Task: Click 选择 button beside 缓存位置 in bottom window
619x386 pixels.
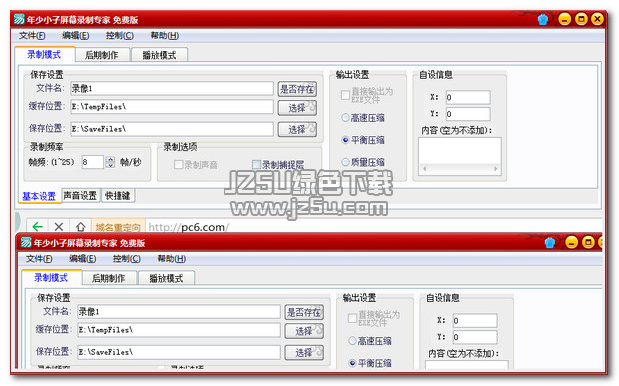Action: [x=304, y=331]
